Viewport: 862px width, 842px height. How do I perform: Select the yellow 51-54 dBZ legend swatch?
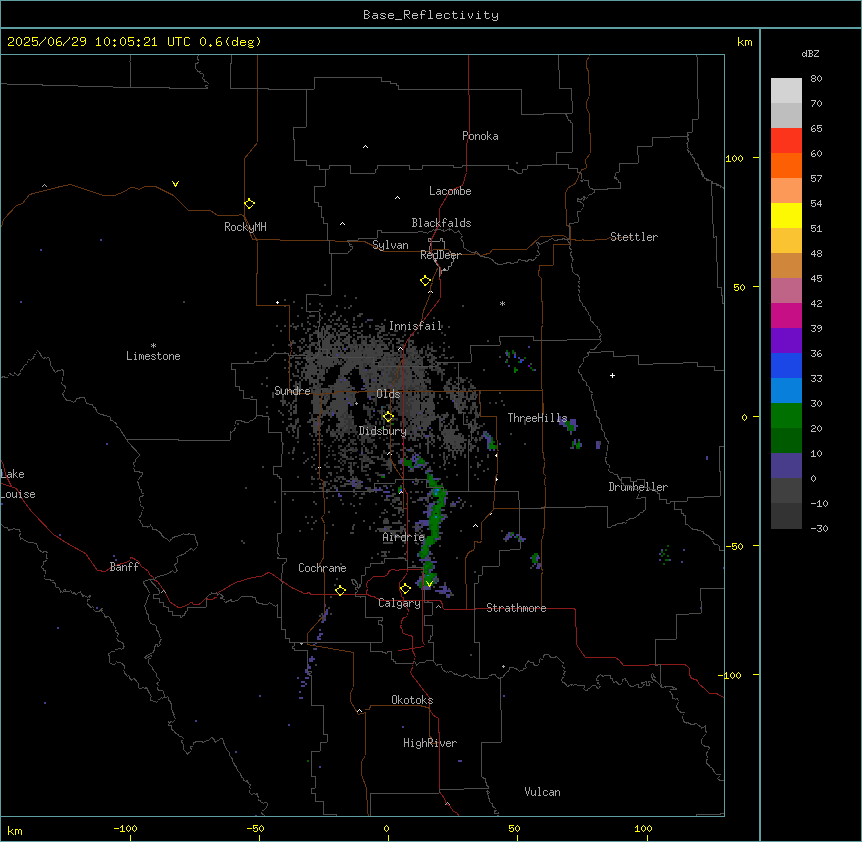click(x=786, y=215)
